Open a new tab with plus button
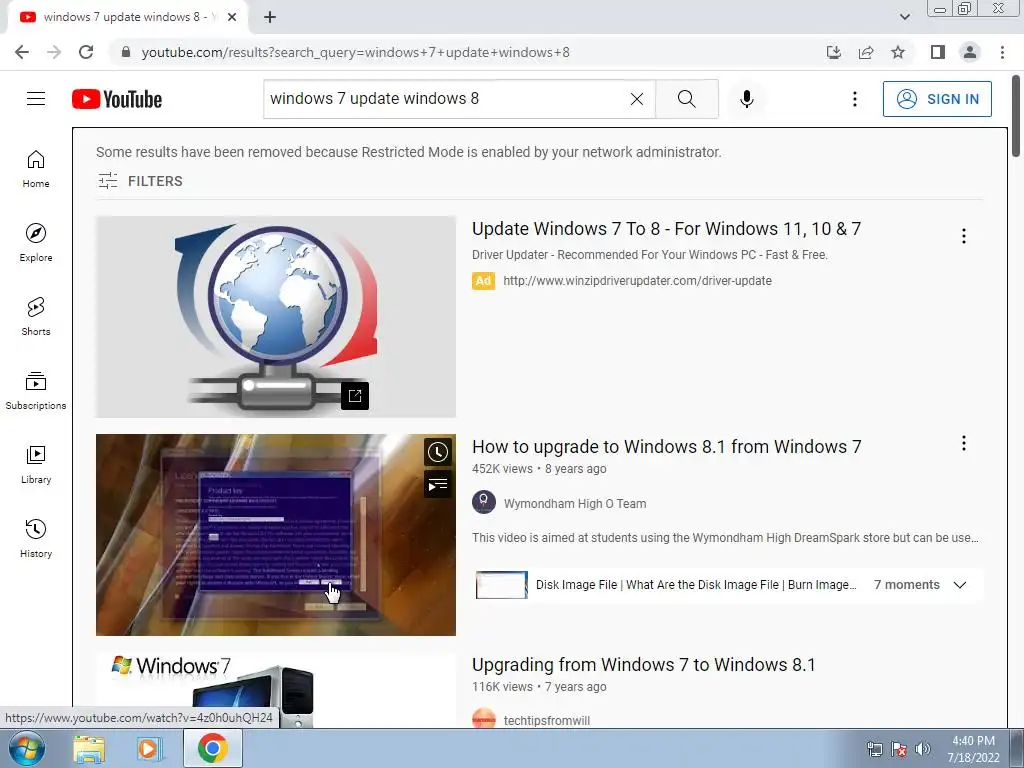 (x=270, y=17)
